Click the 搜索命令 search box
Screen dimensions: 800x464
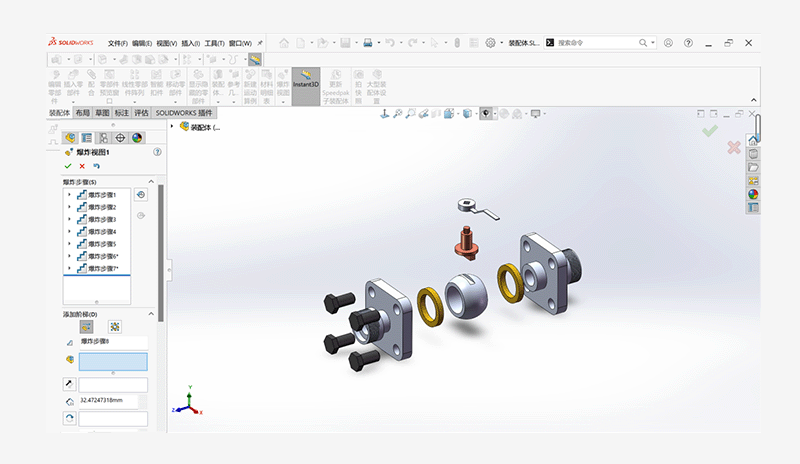pos(600,43)
